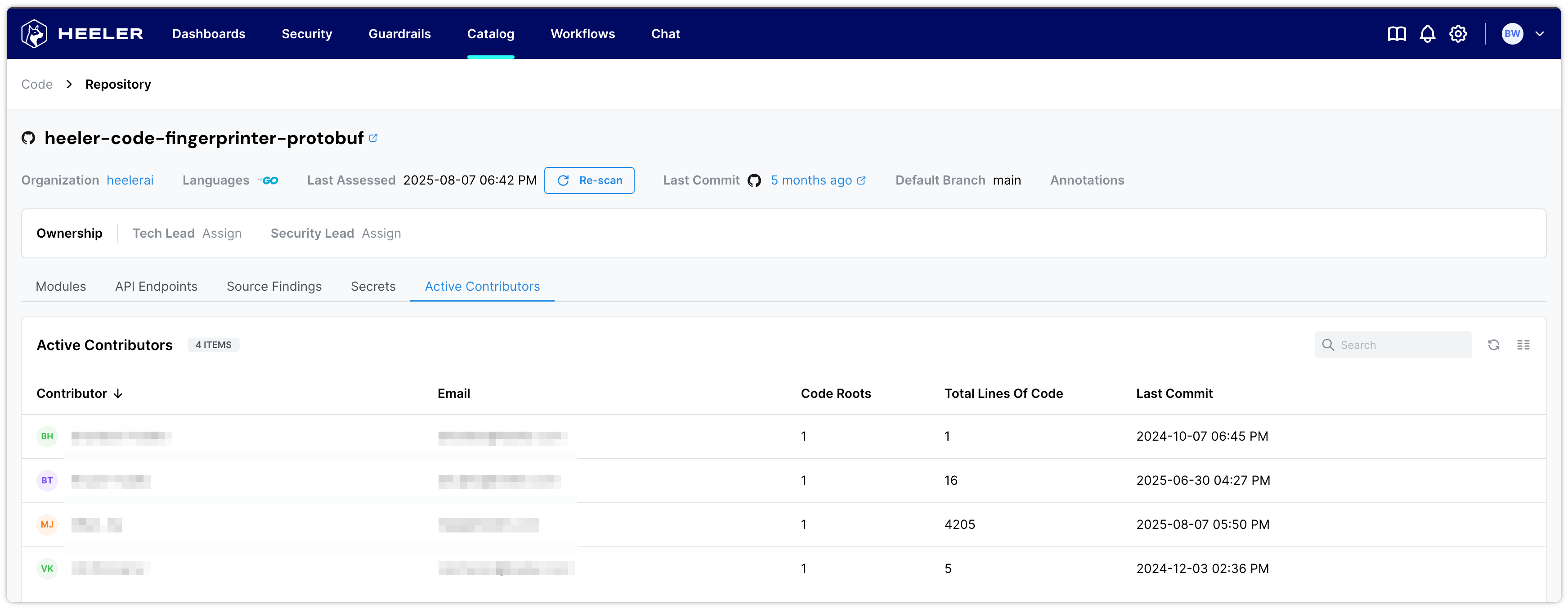The height and width of the screenshot is (609, 1568).
Task: Assign a Tech Lead
Action: point(222,233)
